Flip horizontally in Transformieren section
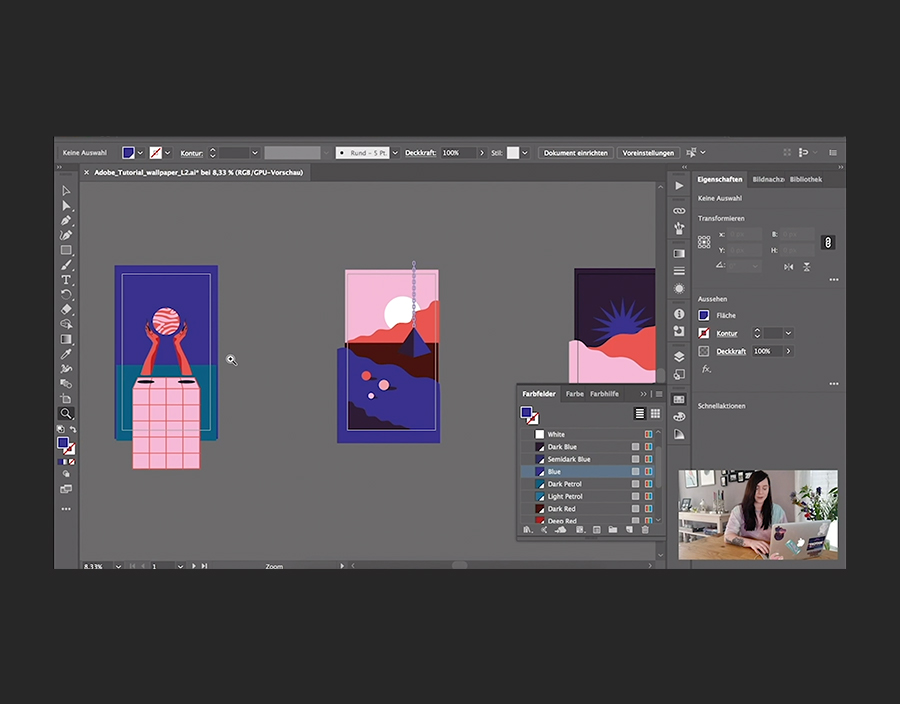The height and width of the screenshot is (704, 900). click(x=789, y=267)
